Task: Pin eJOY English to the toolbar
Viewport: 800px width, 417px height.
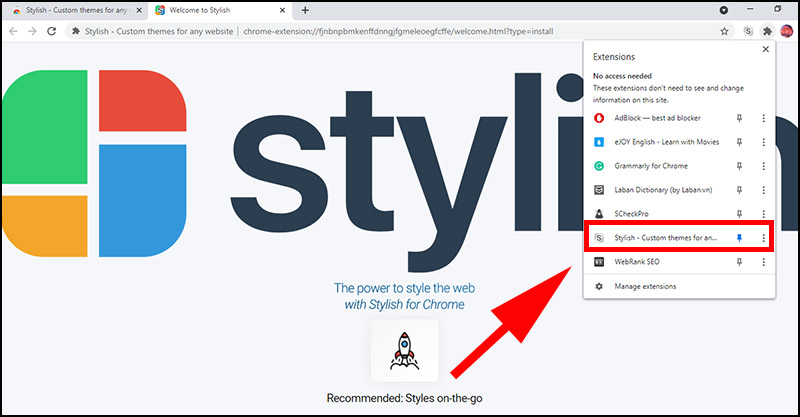Action: click(739, 142)
